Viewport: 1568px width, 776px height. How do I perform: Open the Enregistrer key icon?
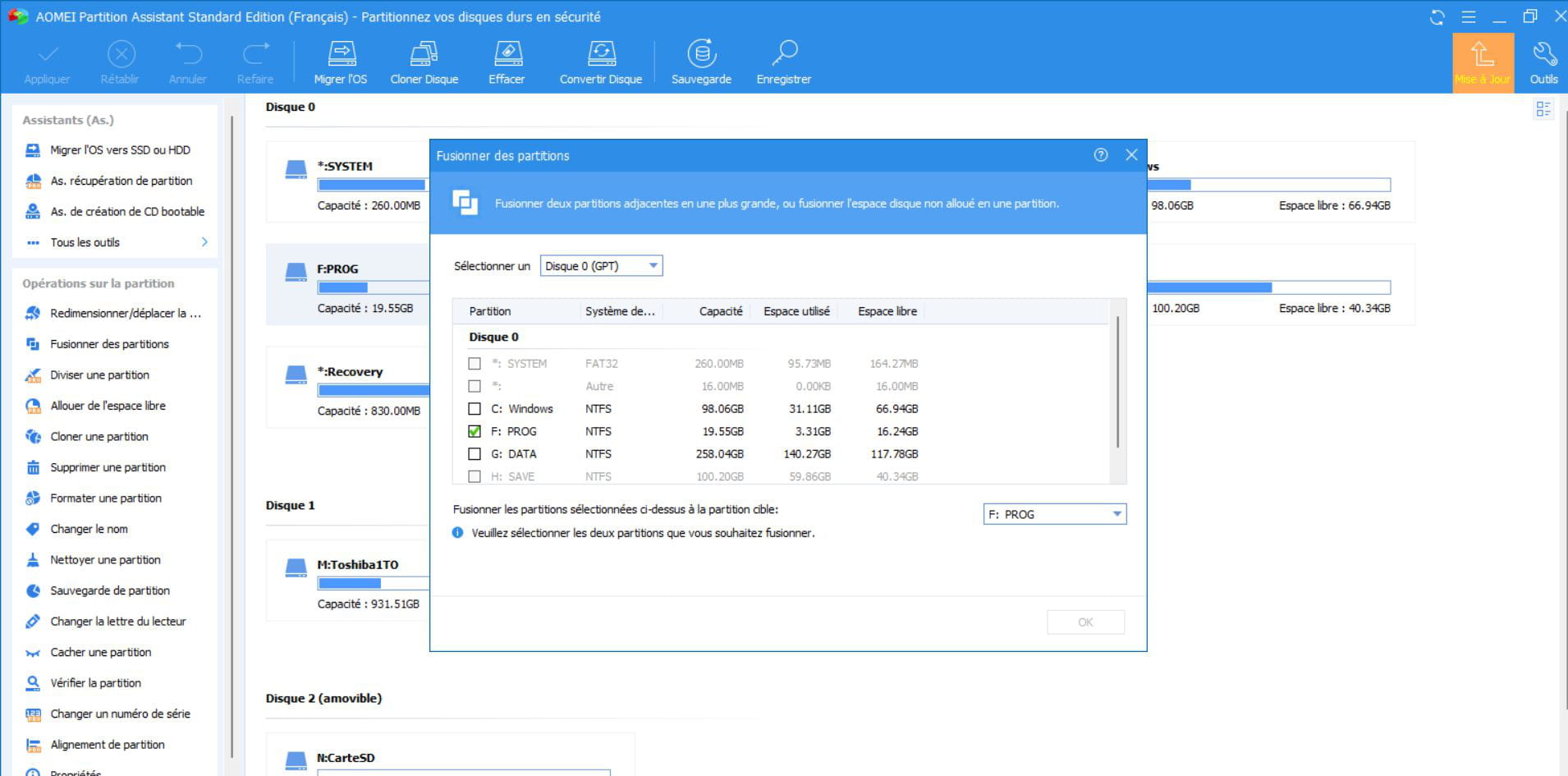point(784,53)
